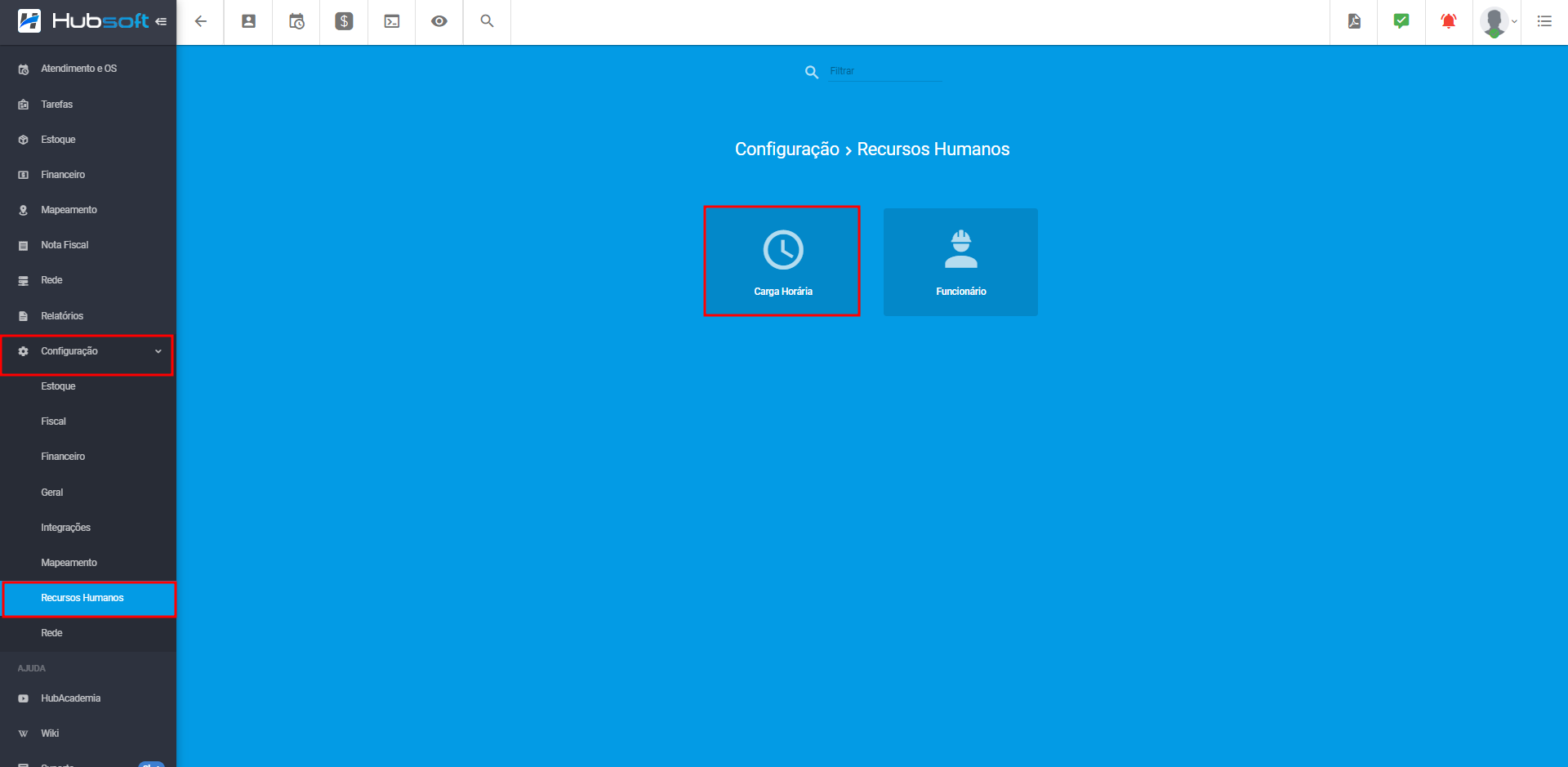Click the Nota Fiscal sidebar icon
This screenshot has width=1568, height=767.
(23, 246)
